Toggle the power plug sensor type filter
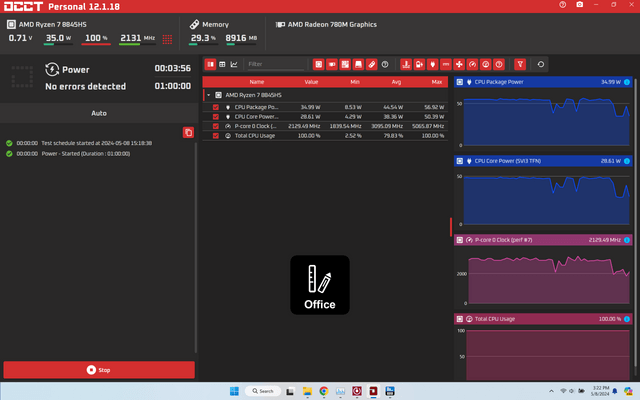Screen dimensions: 640x400 coord(432,64)
